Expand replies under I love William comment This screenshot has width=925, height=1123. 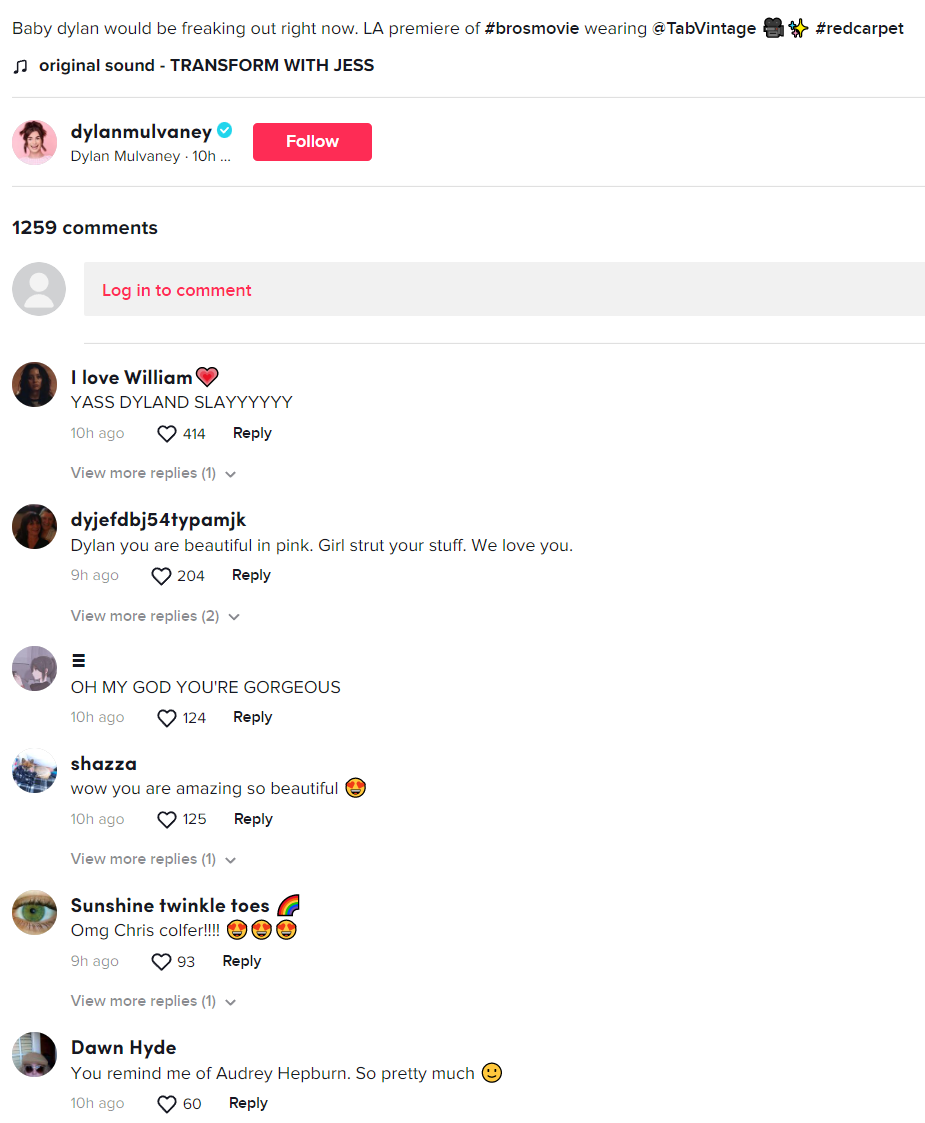tap(153, 473)
